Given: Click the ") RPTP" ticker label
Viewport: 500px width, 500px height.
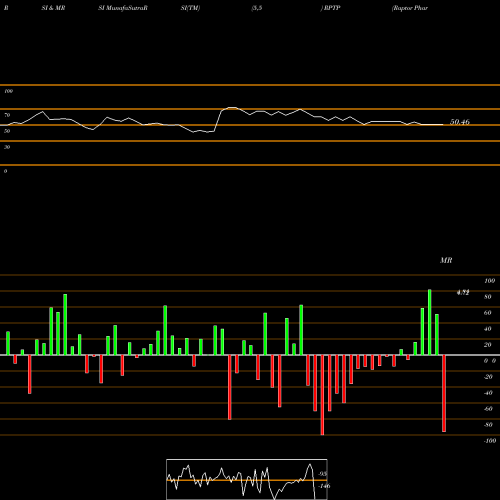Looking at the screenshot, I should [330, 8].
